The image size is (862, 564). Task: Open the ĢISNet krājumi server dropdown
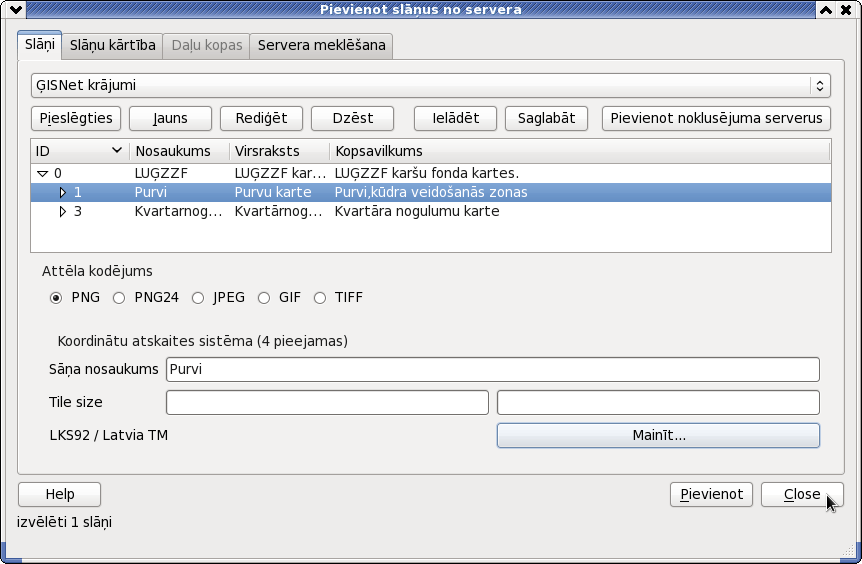[430, 86]
